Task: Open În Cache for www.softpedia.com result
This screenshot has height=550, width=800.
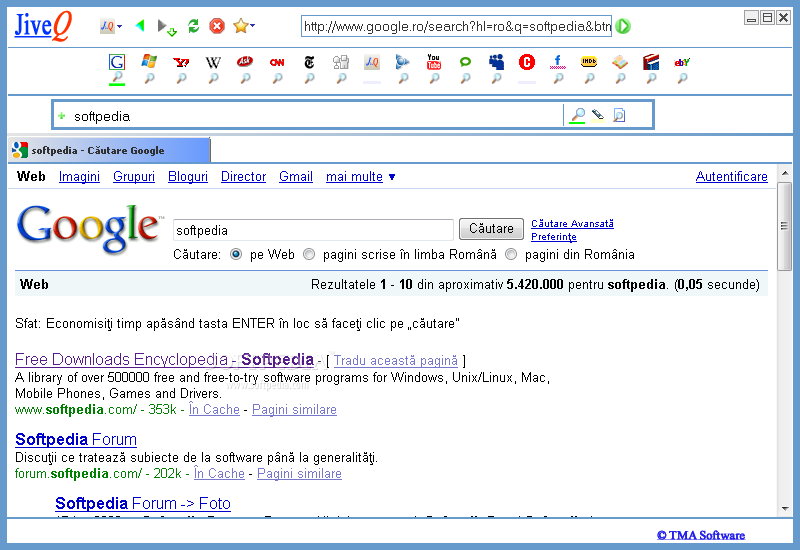Action: (214, 409)
